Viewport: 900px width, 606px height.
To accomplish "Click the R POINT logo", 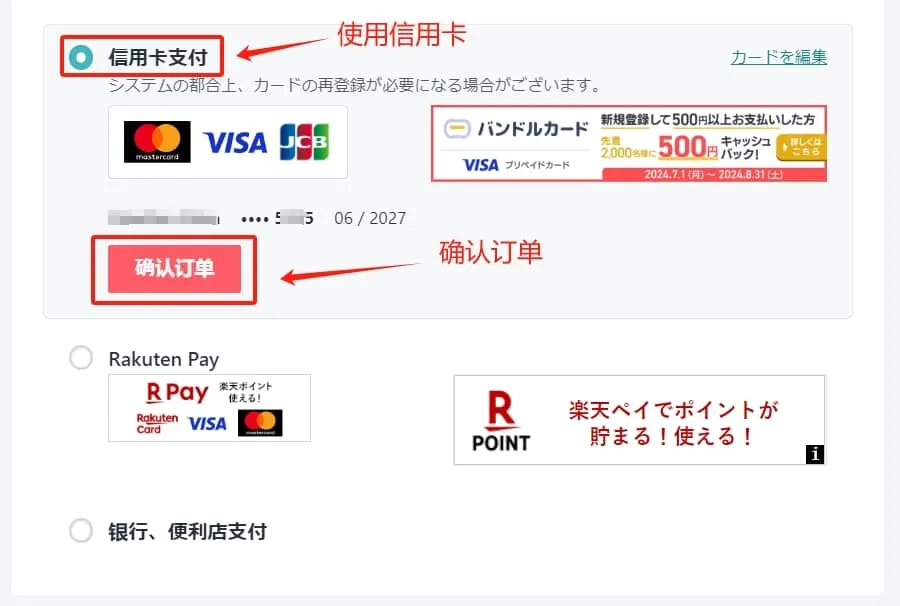I will 501,421.
